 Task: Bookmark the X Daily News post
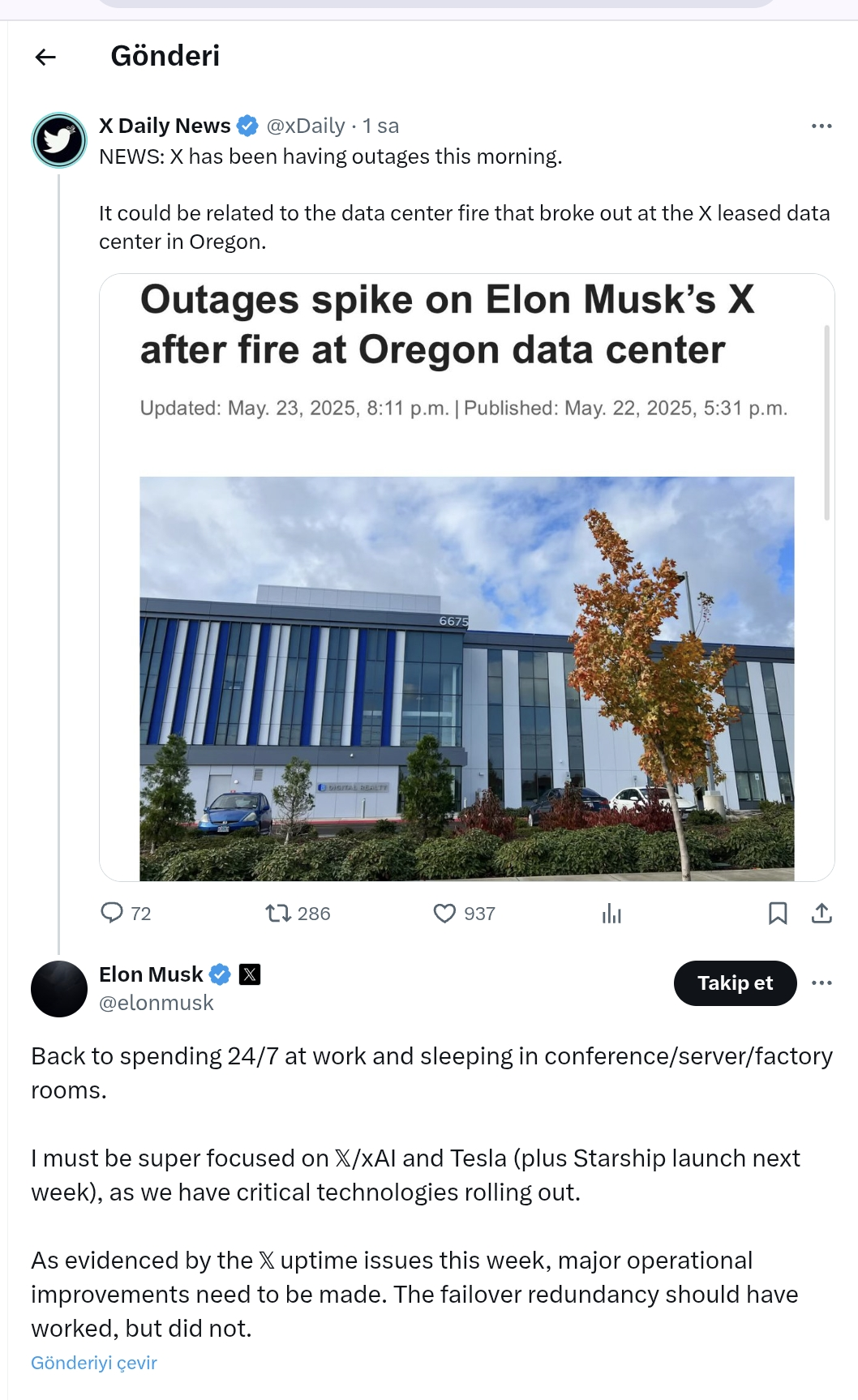click(777, 914)
